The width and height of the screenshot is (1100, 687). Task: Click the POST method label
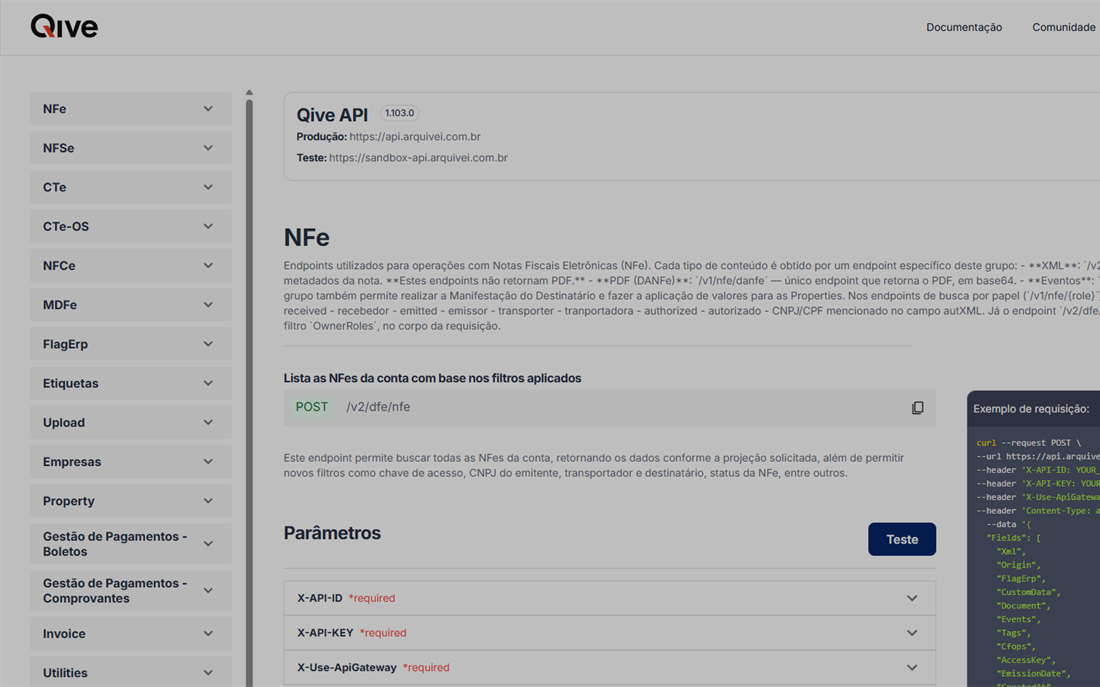pos(311,407)
